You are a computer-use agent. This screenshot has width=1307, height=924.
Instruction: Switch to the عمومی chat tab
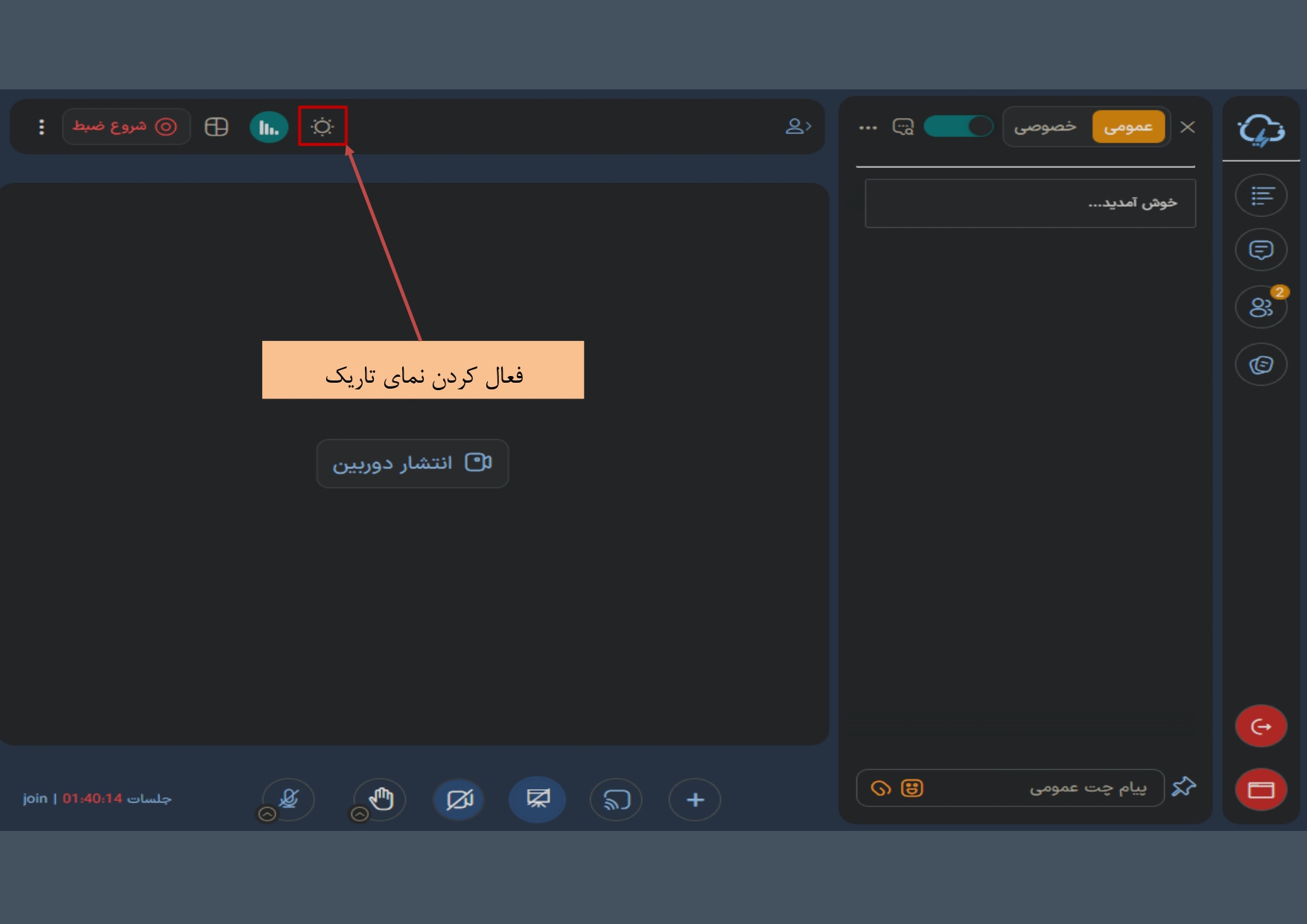[1128, 127]
